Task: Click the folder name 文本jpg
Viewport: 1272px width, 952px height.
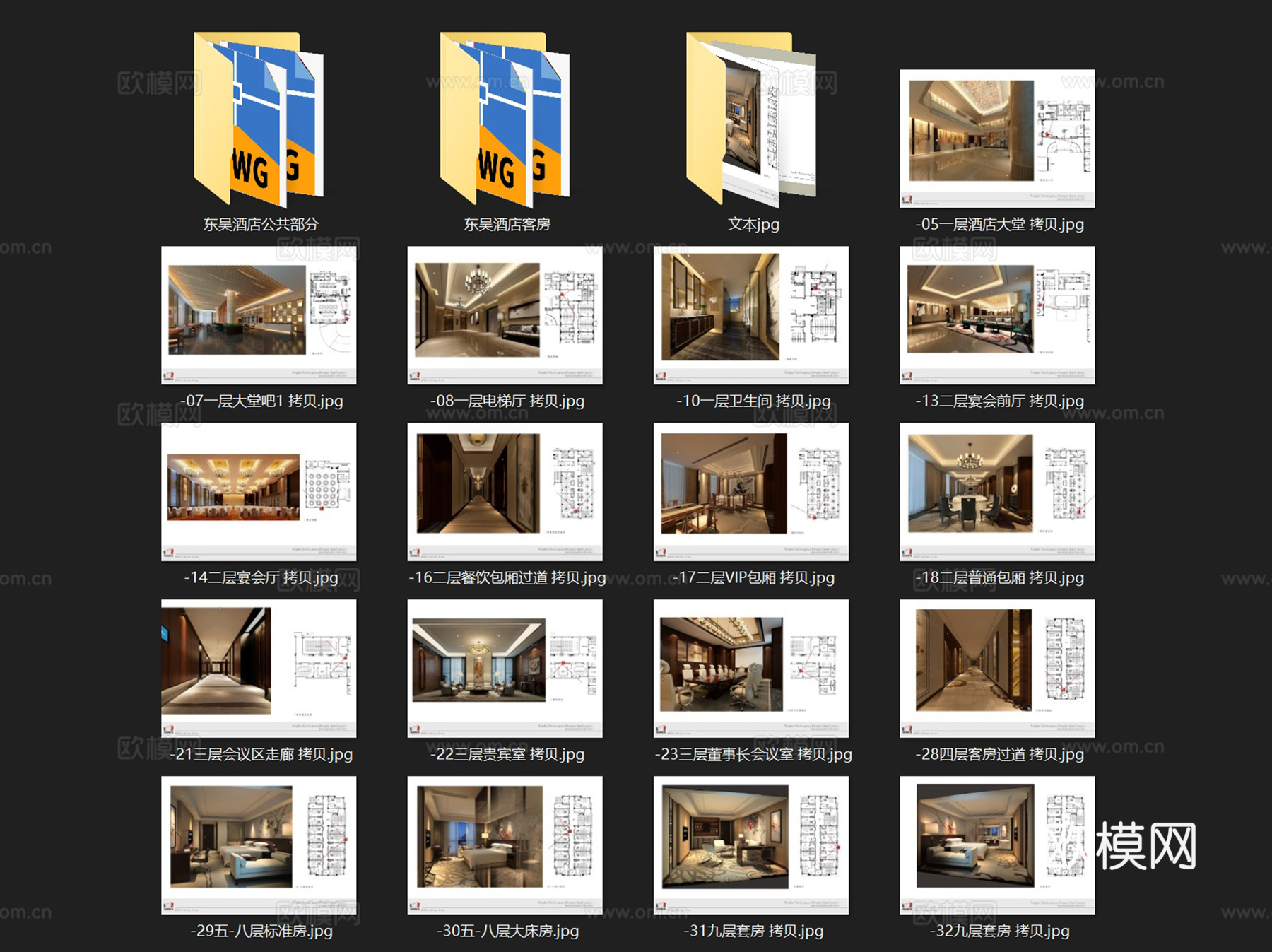Action: click(753, 224)
